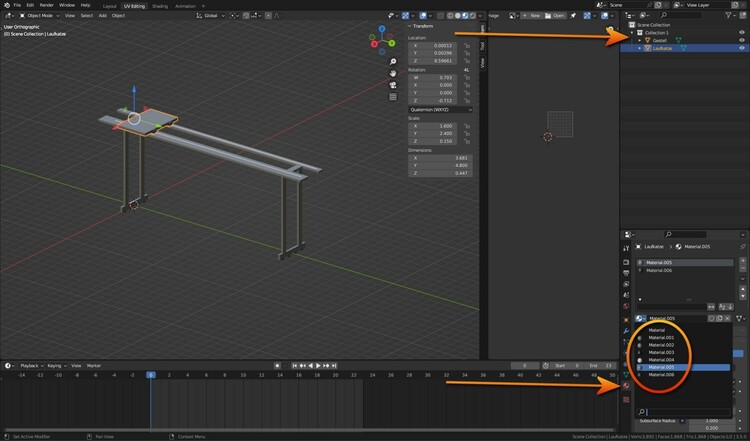Image resolution: width=750 pixels, height=441 pixels.
Task: Hide Gestell object with eye icon
Action: point(742,40)
